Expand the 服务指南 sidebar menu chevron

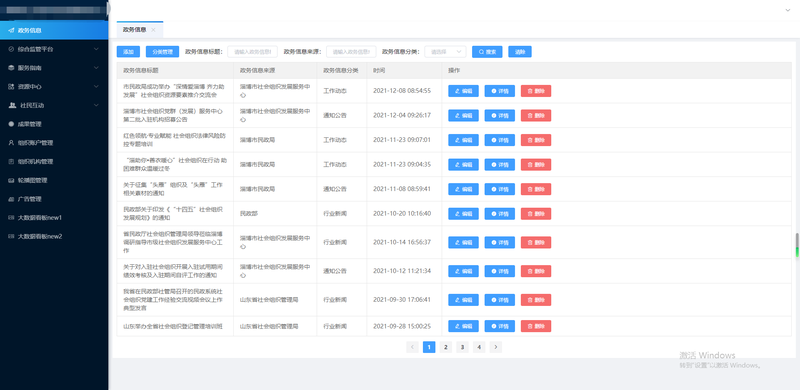coord(96,68)
